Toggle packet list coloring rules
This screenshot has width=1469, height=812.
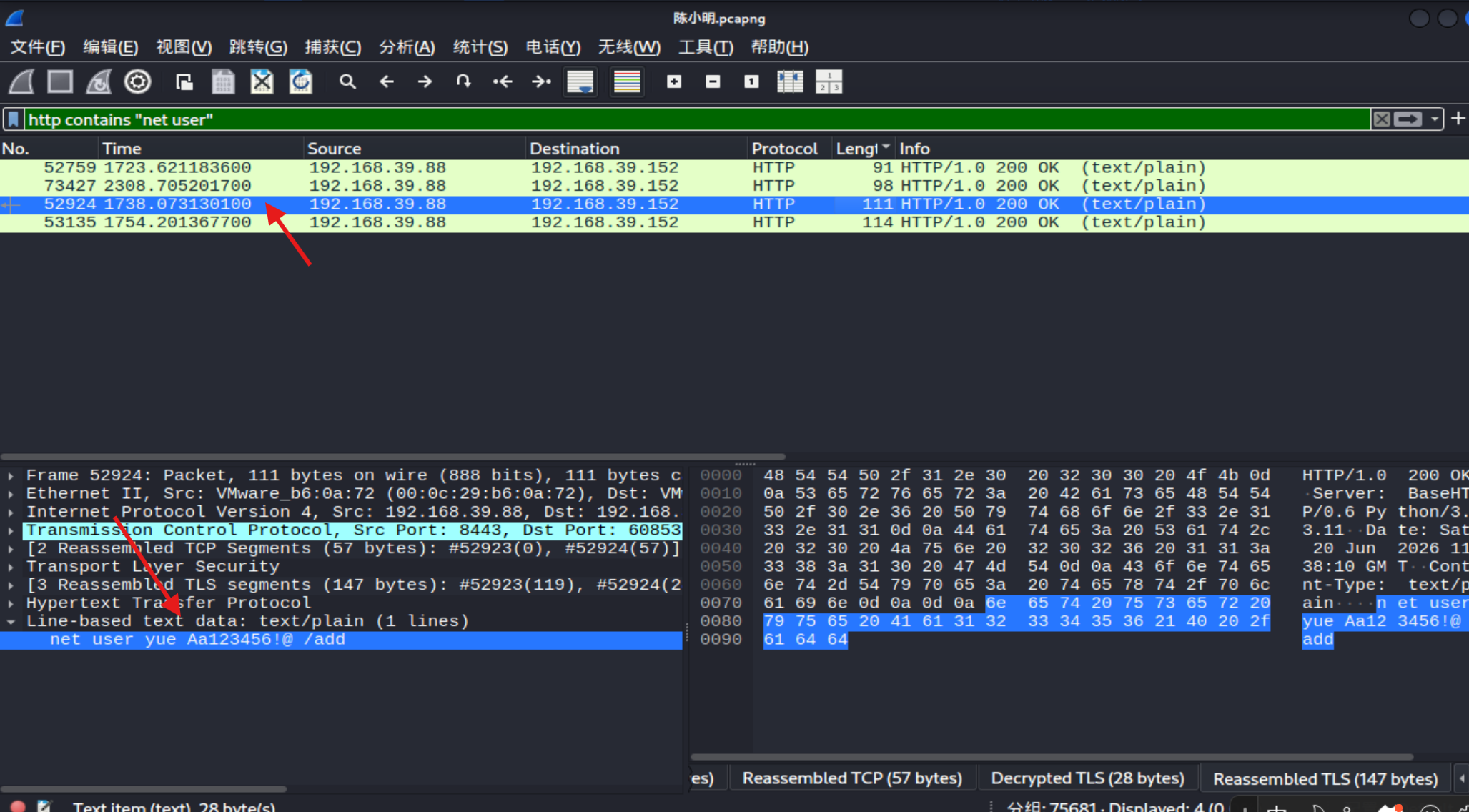click(626, 81)
